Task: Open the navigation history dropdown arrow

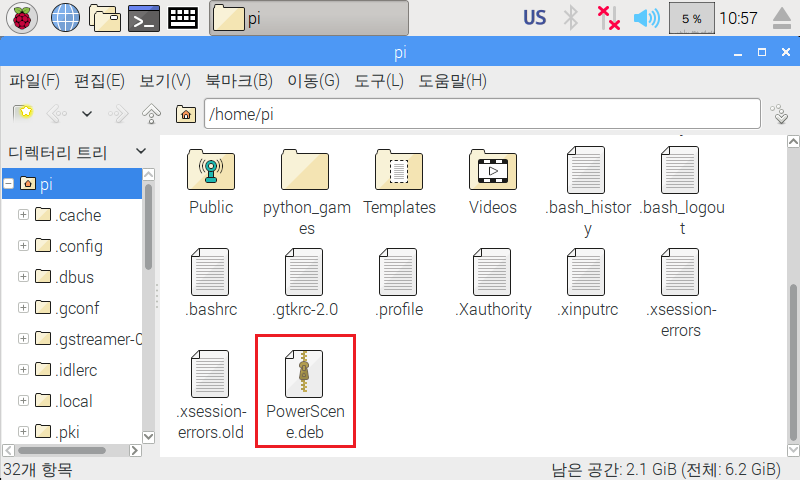Action: (87, 114)
